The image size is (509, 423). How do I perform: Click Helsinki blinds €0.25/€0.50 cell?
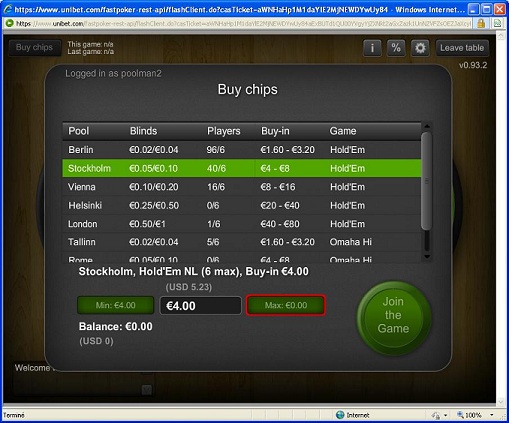154,205
